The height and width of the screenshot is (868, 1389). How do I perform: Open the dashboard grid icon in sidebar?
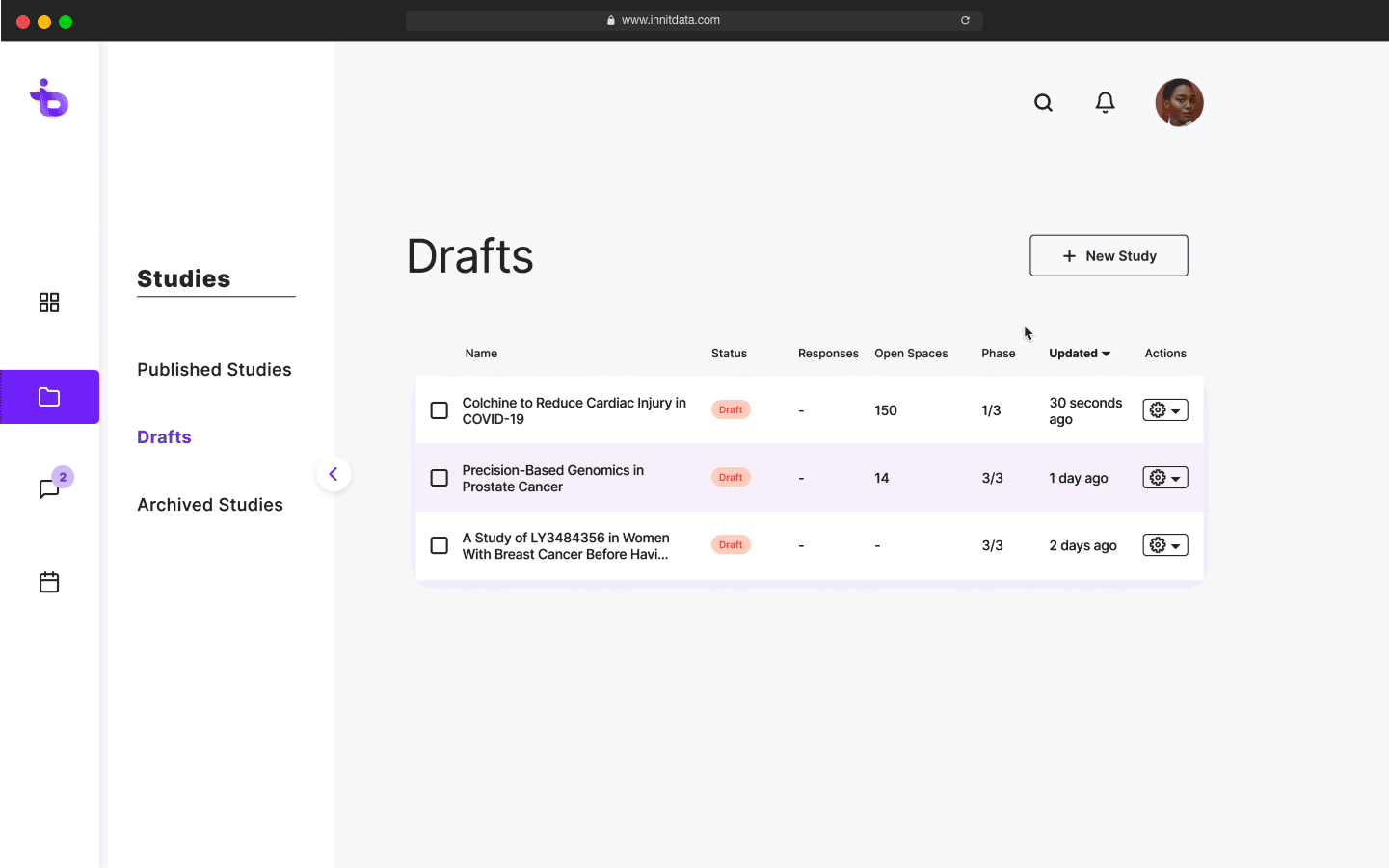click(49, 302)
